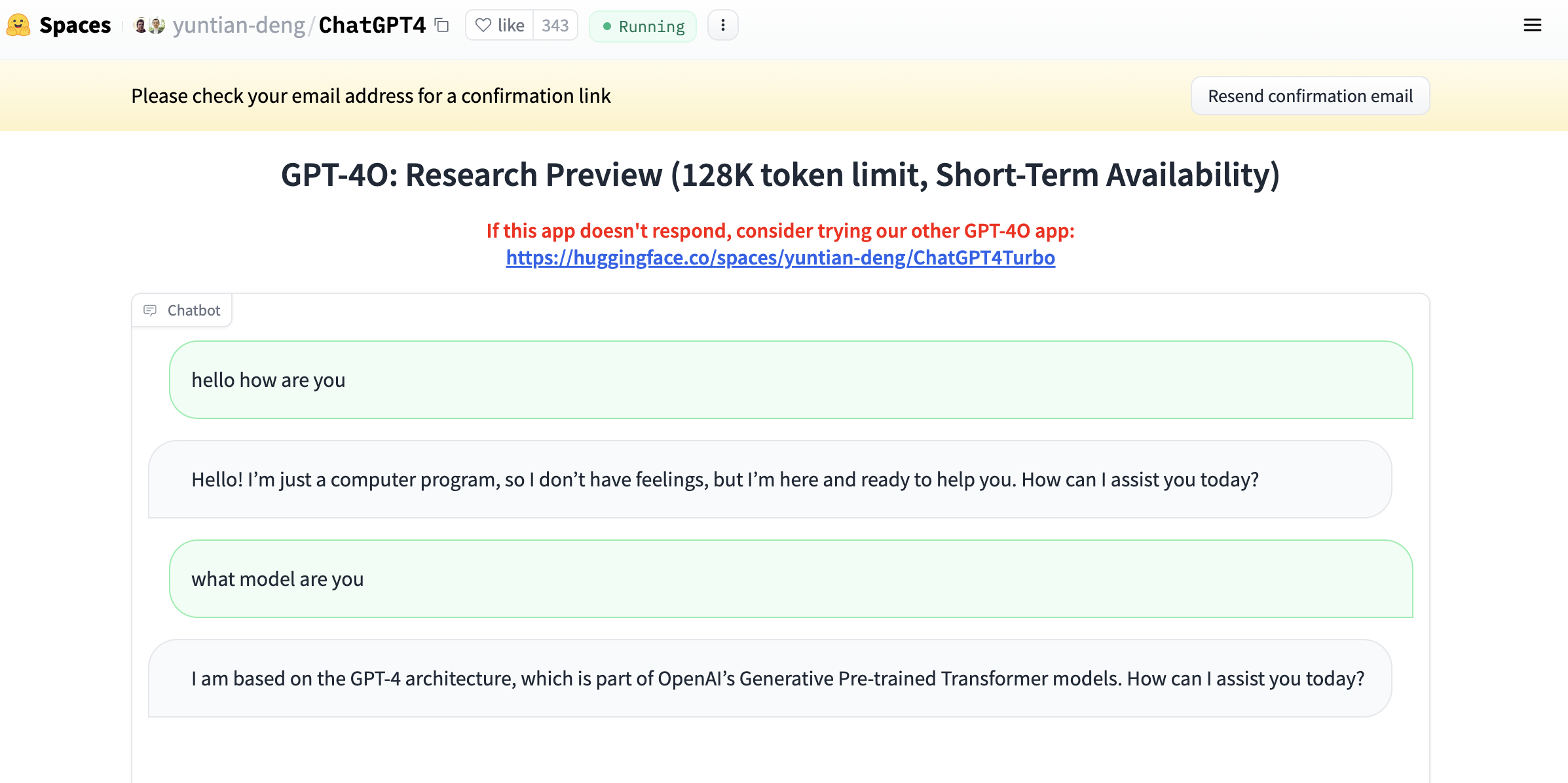Click the Chatbot tab label
Image resolution: width=1568 pixels, height=783 pixels.
pos(194,310)
